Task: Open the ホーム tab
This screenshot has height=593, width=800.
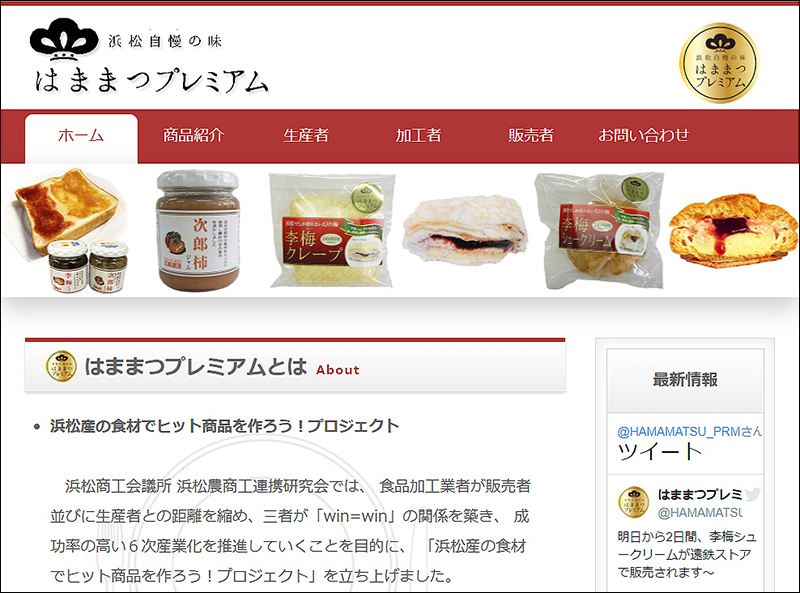Action: (81, 138)
